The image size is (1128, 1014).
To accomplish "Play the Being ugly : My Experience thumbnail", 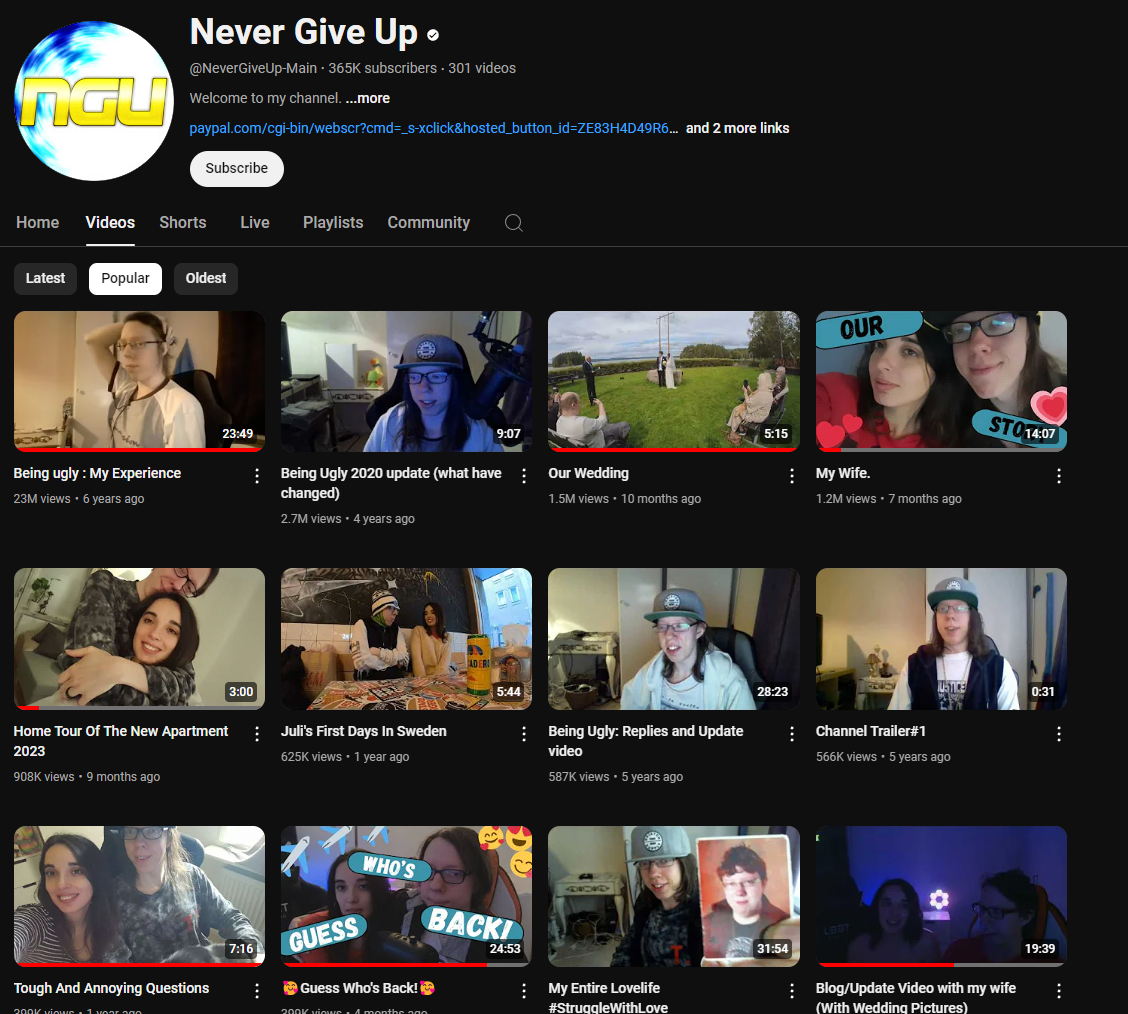I will coord(139,381).
